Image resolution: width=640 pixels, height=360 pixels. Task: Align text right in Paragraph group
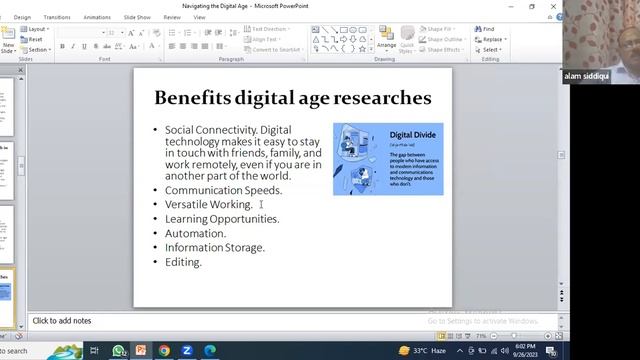pyautogui.click(x=194, y=47)
